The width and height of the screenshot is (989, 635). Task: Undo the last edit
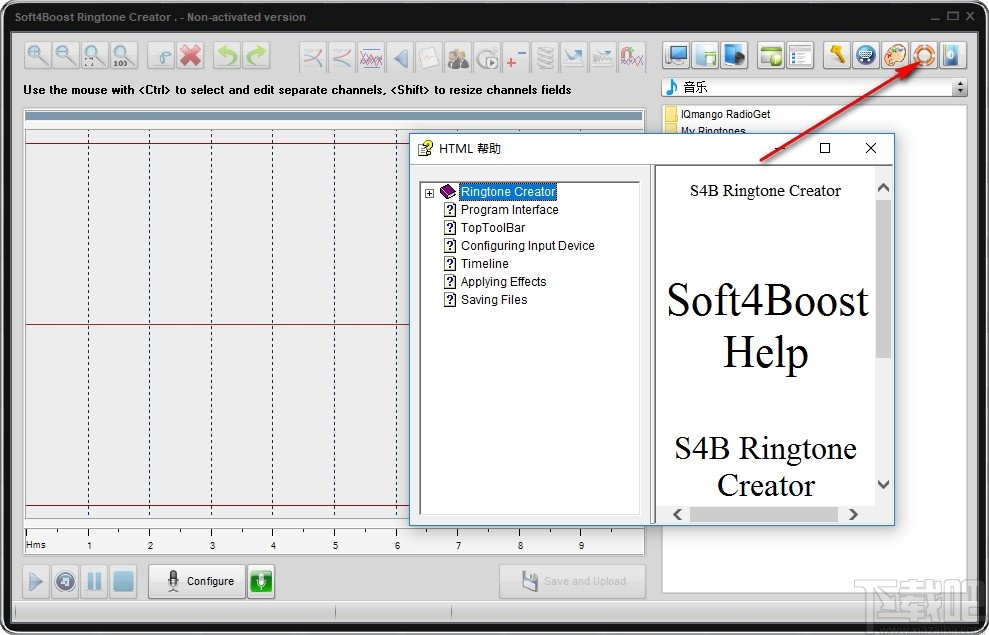(x=226, y=56)
